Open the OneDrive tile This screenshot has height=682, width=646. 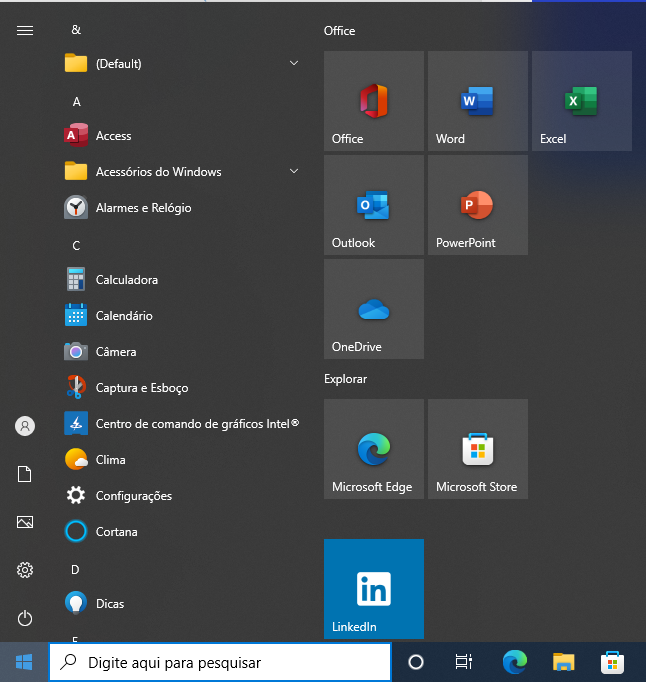coord(374,309)
